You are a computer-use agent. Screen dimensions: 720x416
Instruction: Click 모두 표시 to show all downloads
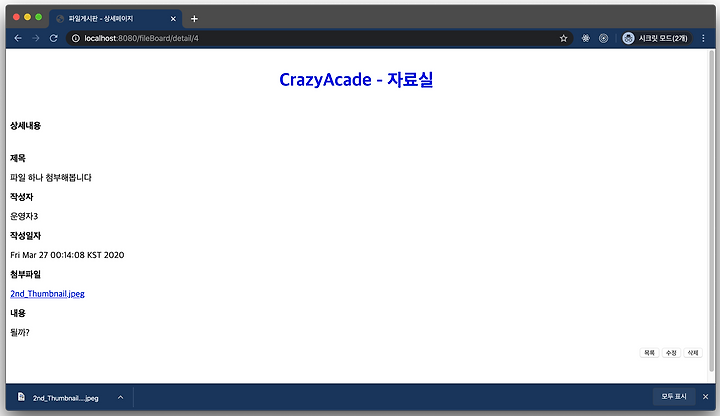coord(674,396)
